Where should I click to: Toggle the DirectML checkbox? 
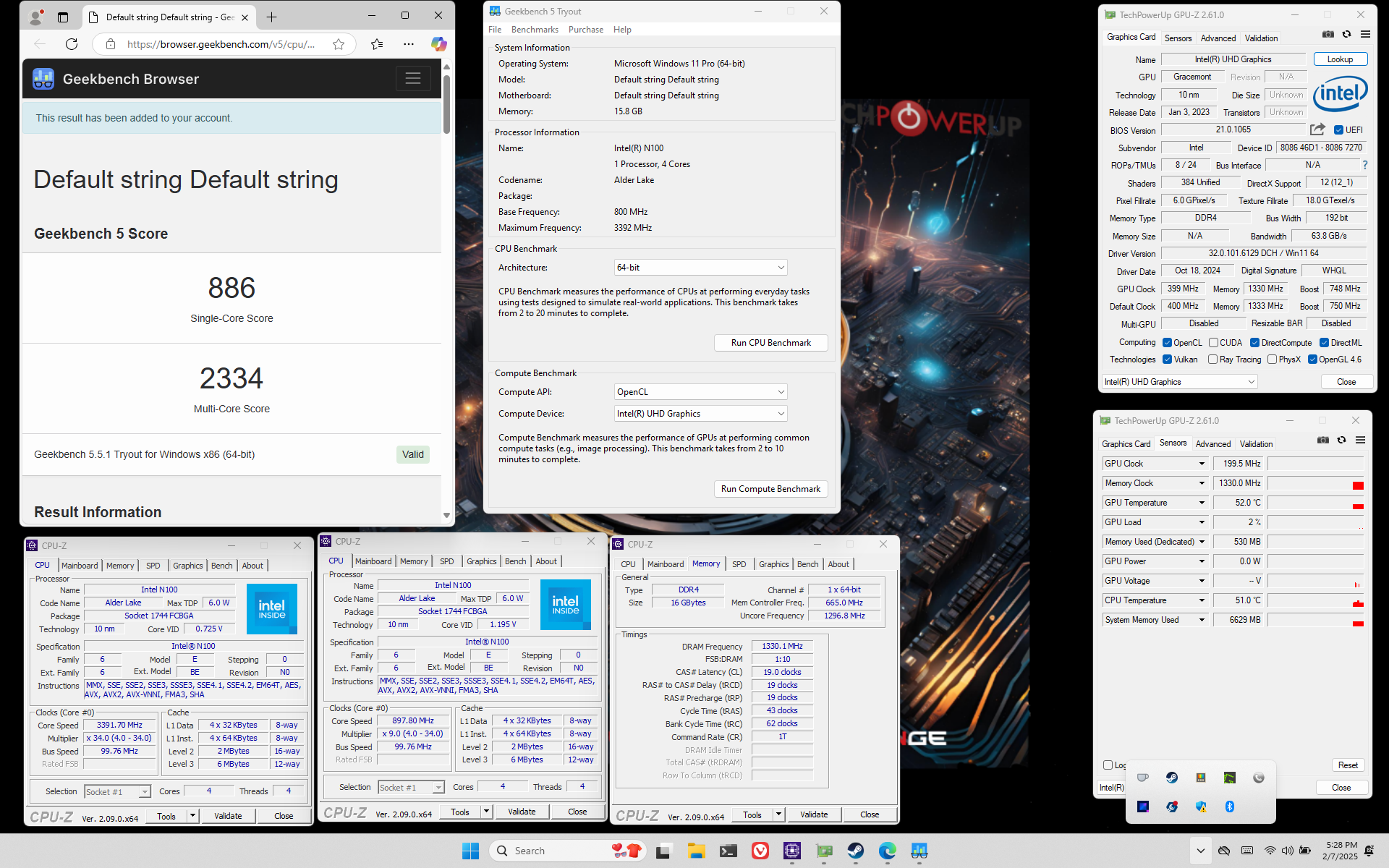(x=1324, y=343)
